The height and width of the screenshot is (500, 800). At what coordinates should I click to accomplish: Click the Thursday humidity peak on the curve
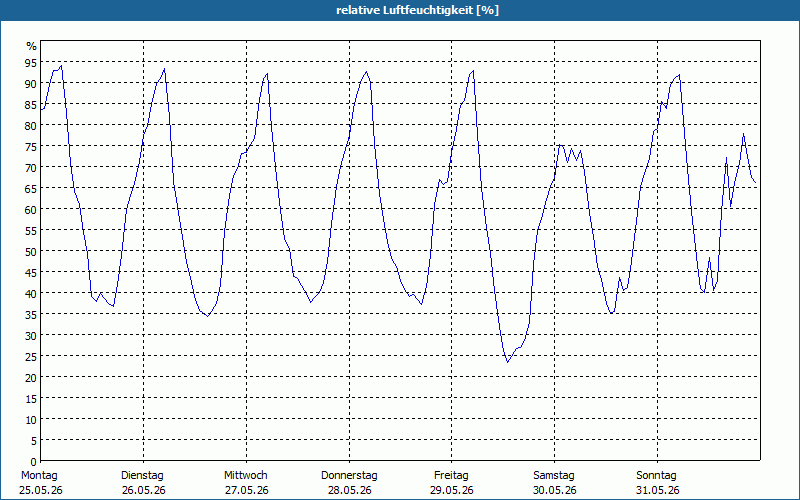click(x=366, y=72)
